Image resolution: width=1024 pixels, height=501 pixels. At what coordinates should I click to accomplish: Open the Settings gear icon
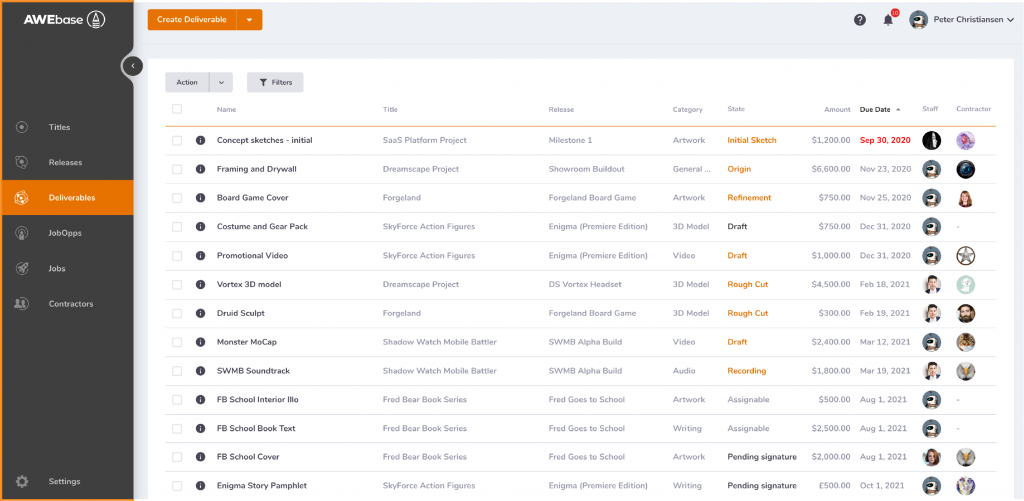(x=22, y=481)
